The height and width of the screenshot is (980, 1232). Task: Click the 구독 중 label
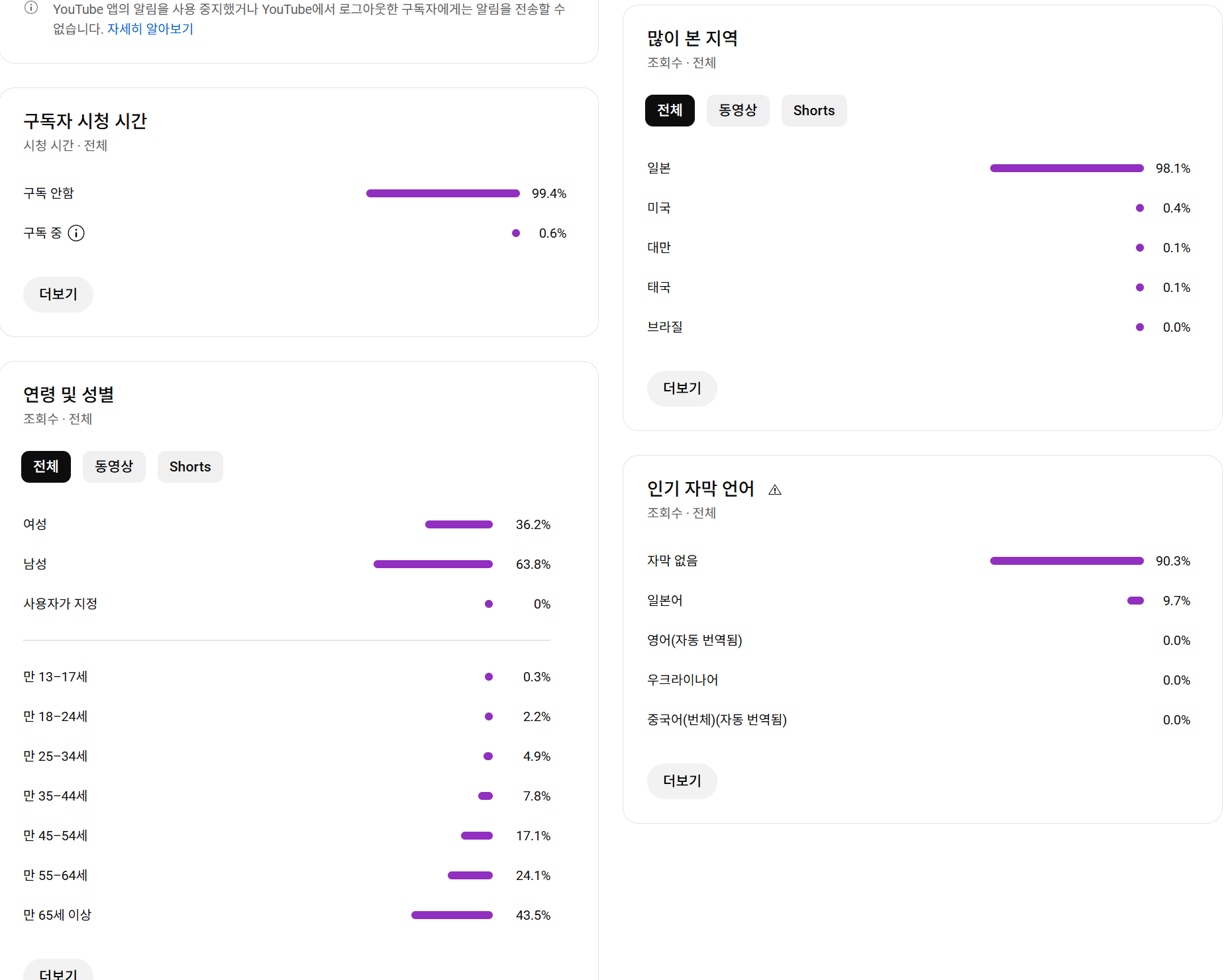(42, 233)
